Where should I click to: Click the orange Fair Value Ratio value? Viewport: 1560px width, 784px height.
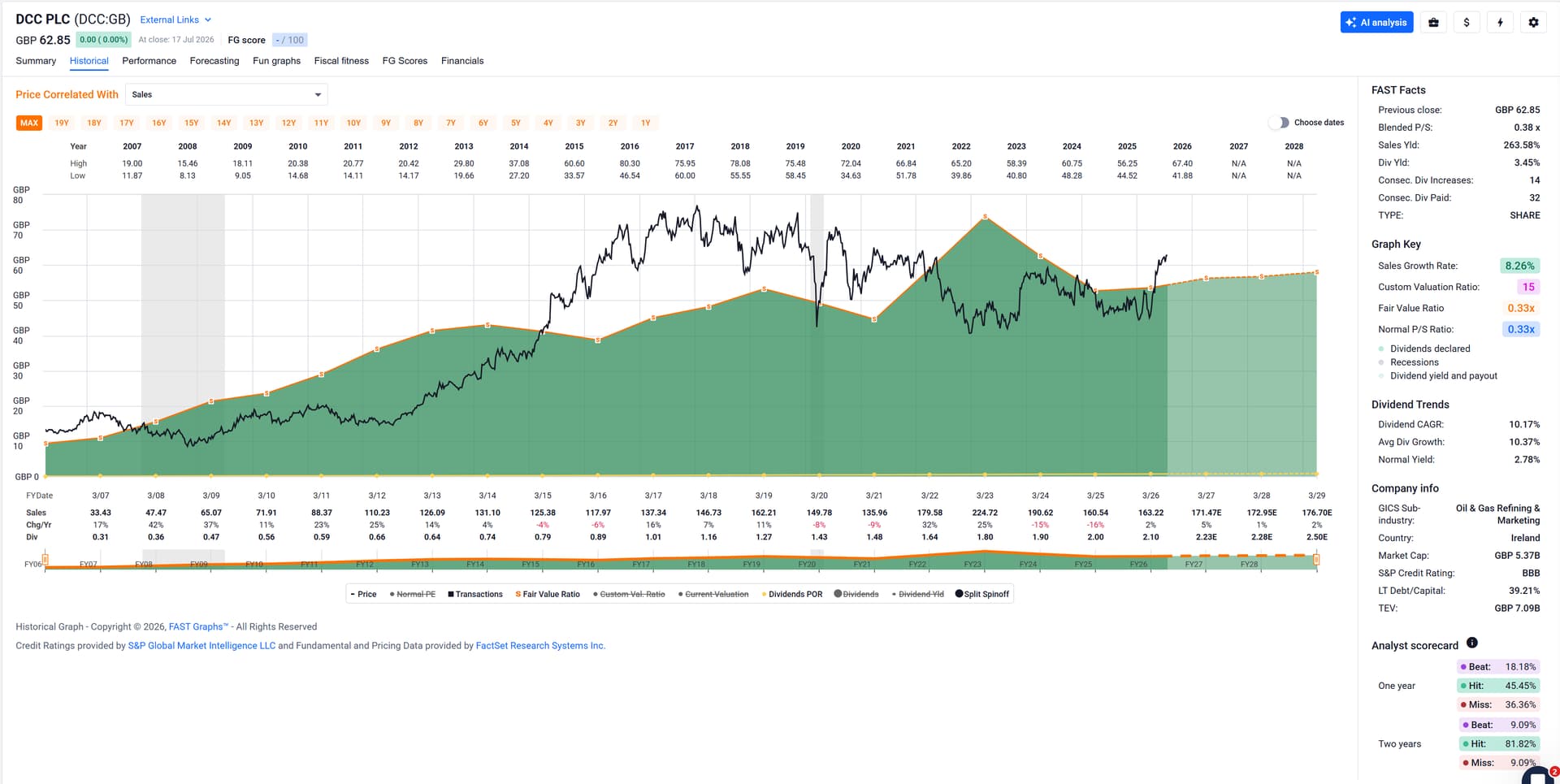coord(1521,308)
